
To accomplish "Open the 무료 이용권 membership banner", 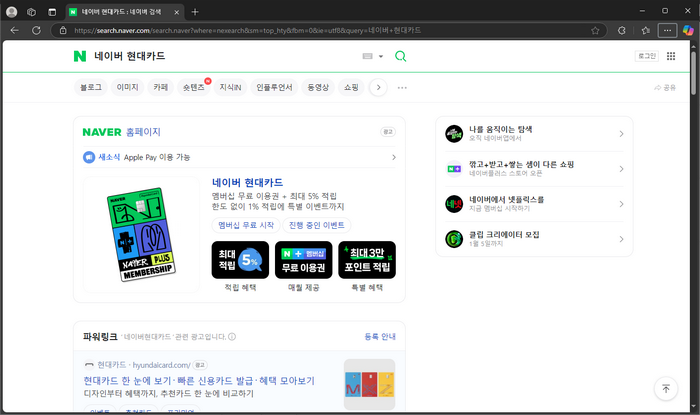I will (304, 260).
